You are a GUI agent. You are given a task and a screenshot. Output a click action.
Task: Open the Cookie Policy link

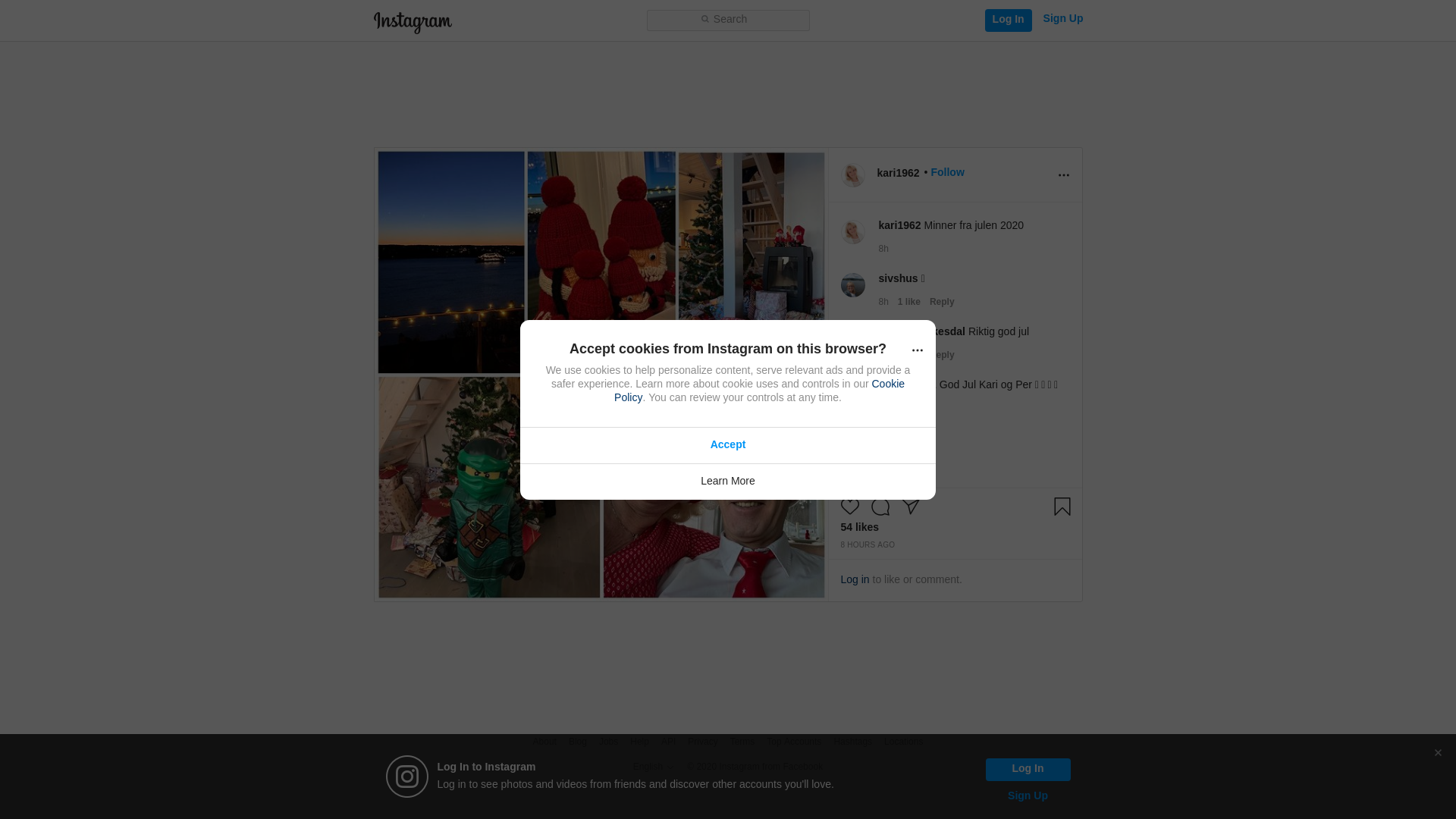pos(759,391)
